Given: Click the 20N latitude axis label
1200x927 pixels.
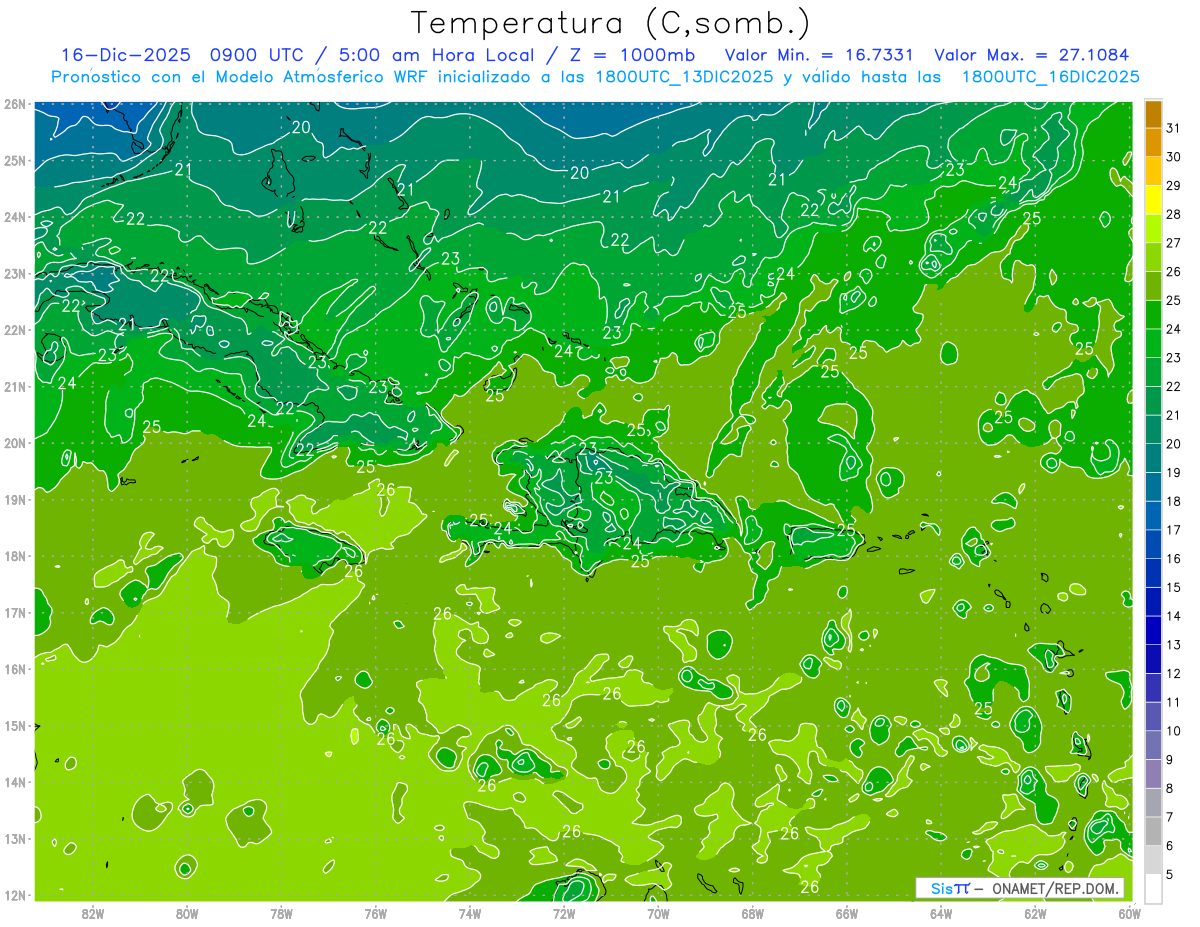Looking at the screenshot, I should (14, 443).
